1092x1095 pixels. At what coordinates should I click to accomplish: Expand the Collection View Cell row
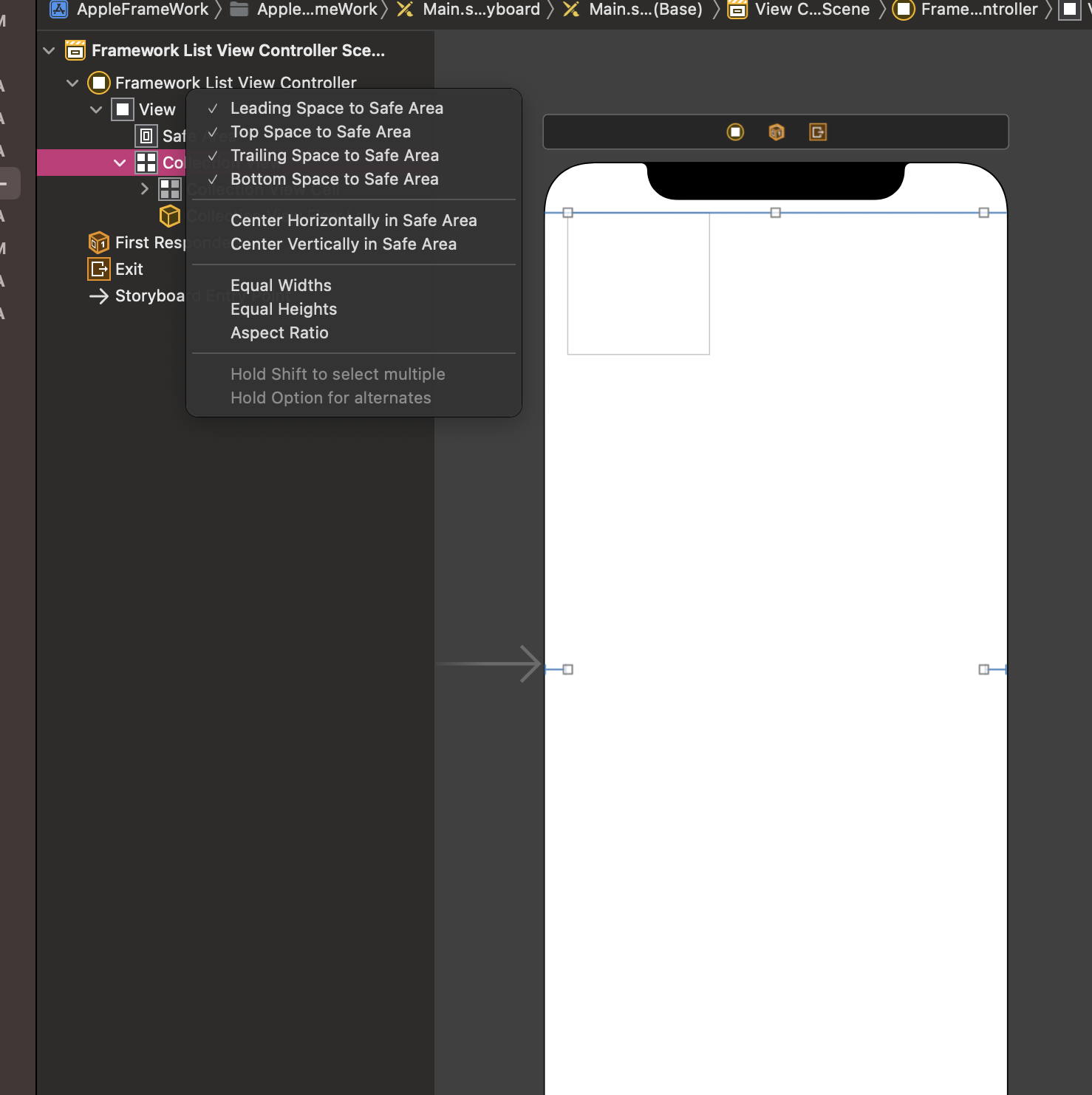click(x=145, y=188)
